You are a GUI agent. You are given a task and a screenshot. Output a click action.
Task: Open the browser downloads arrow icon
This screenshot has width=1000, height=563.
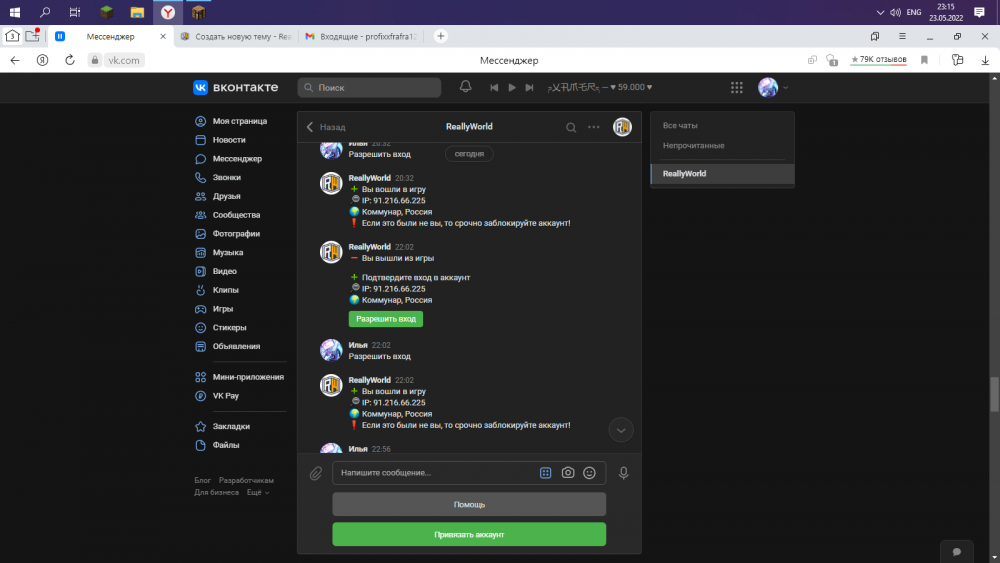(x=985, y=60)
